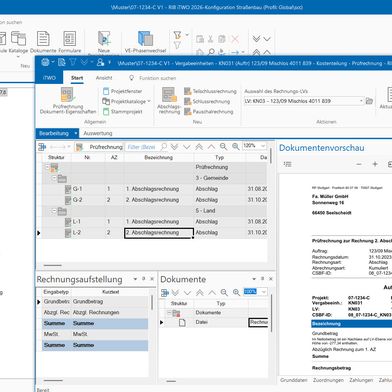
Task: Click the Typ column header in Prüfrechnung table
Action: click(220, 157)
